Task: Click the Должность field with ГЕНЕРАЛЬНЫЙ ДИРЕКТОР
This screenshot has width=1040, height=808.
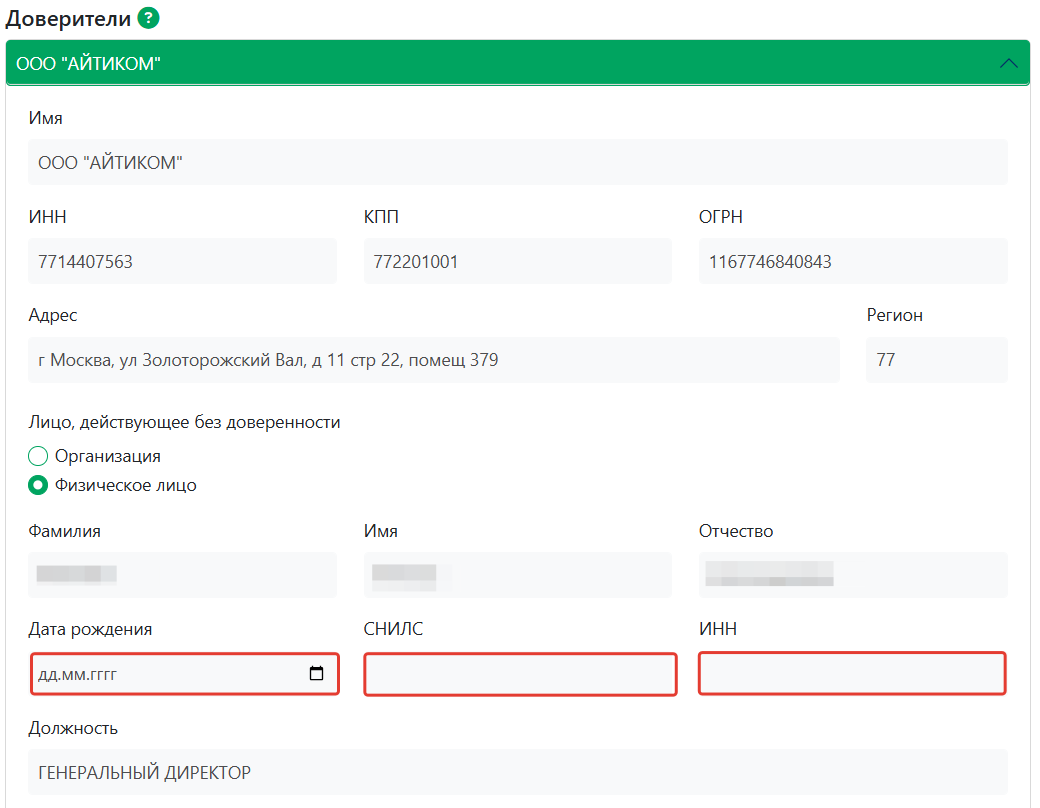Action: (x=517, y=772)
